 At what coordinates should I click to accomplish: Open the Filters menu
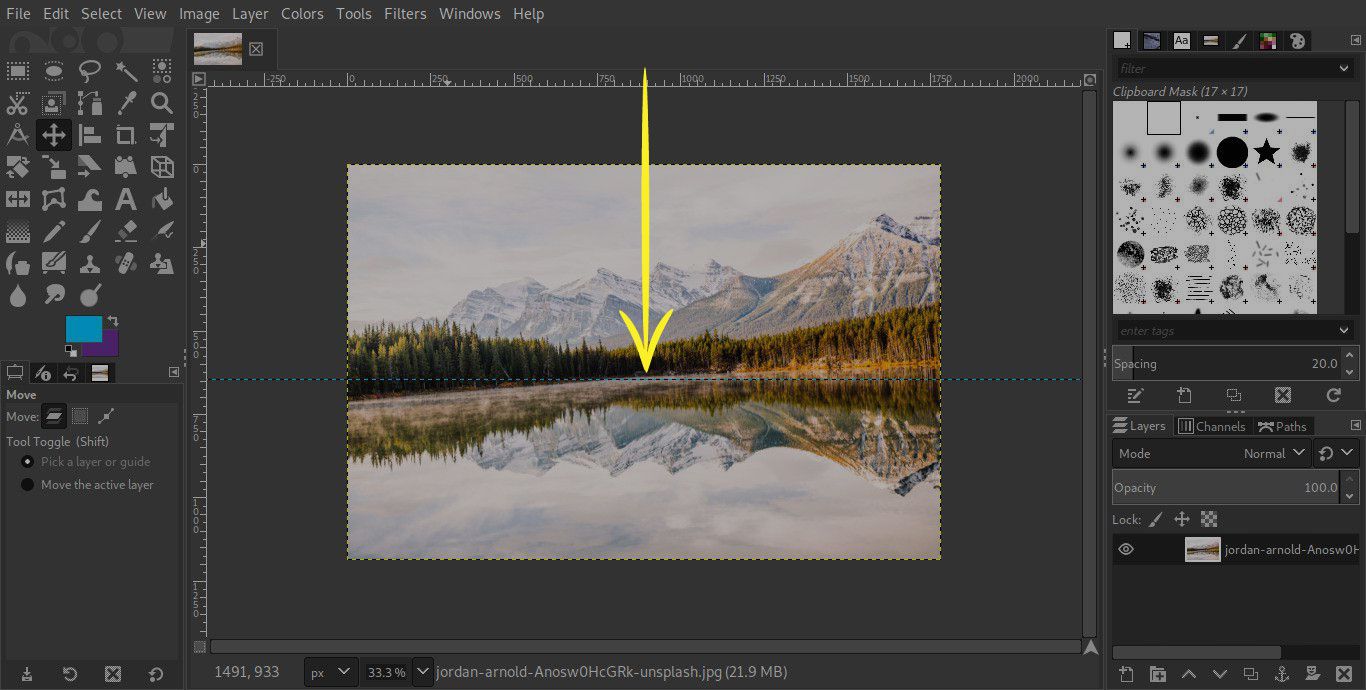[405, 14]
